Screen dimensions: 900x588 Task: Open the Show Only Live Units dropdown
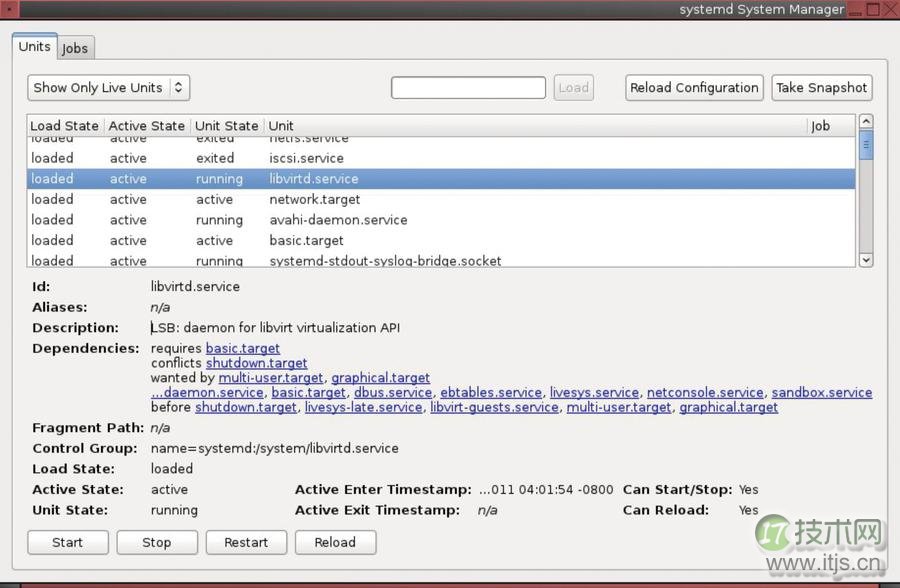[108, 88]
